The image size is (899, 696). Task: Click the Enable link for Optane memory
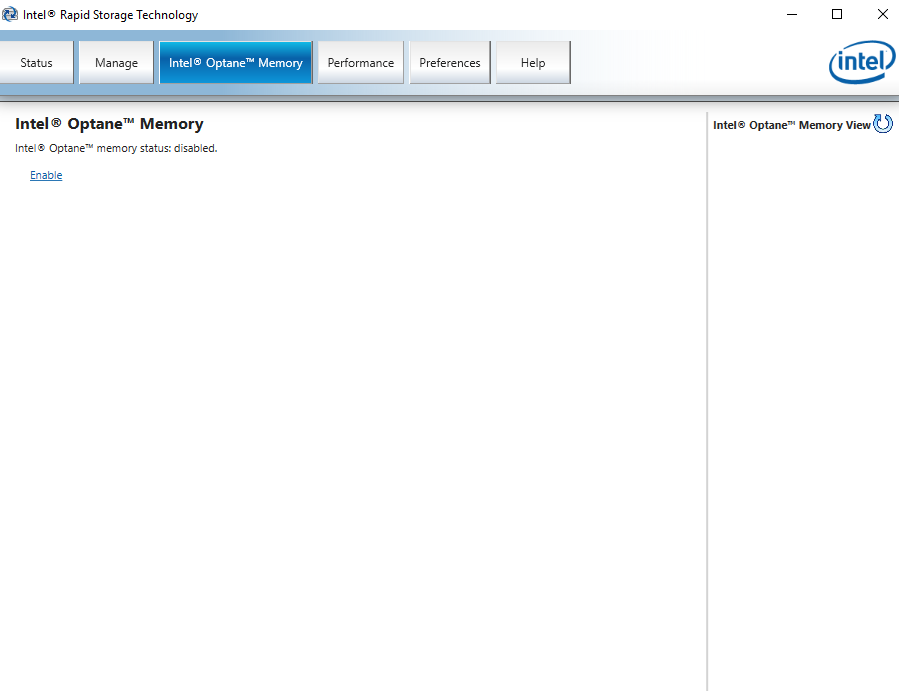click(46, 175)
